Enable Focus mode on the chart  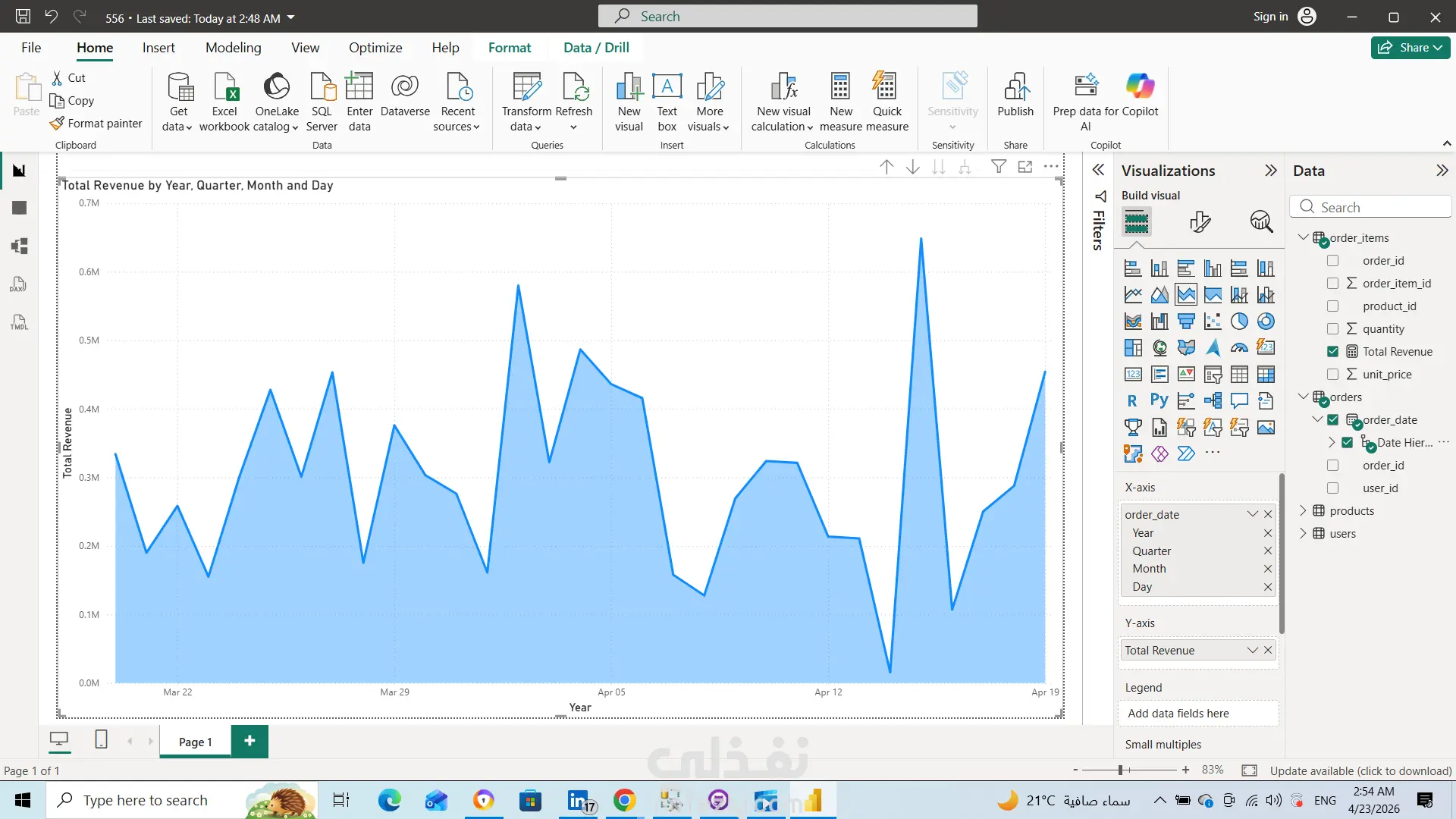(1025, 167)
